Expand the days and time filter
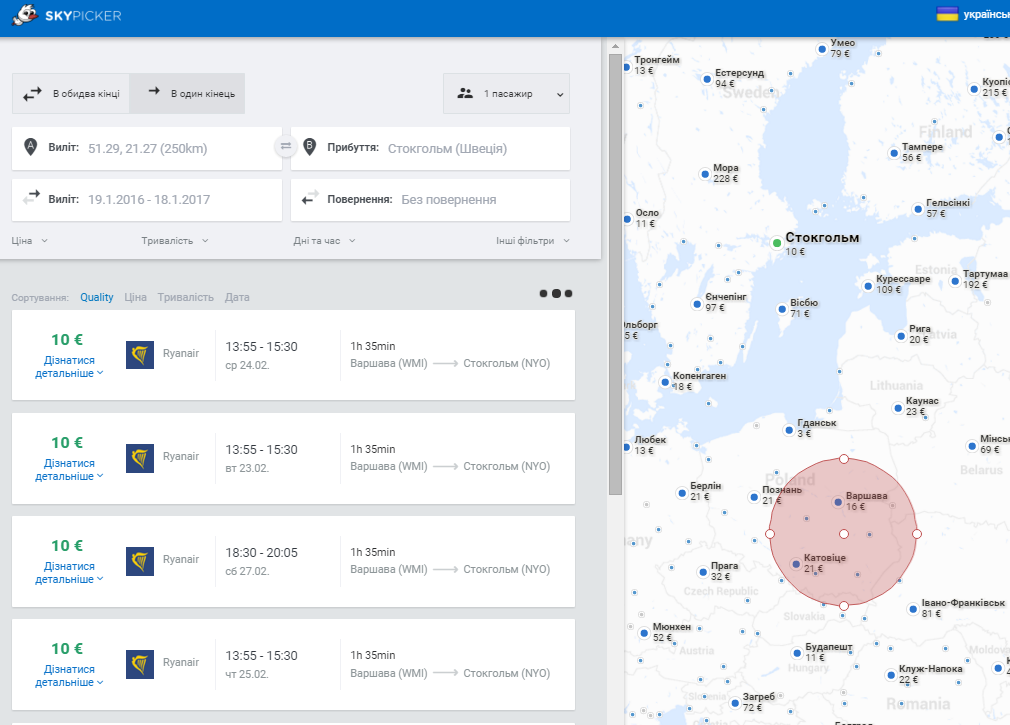The height and width of the screenshot is (725, 1010). coord(325,240)
